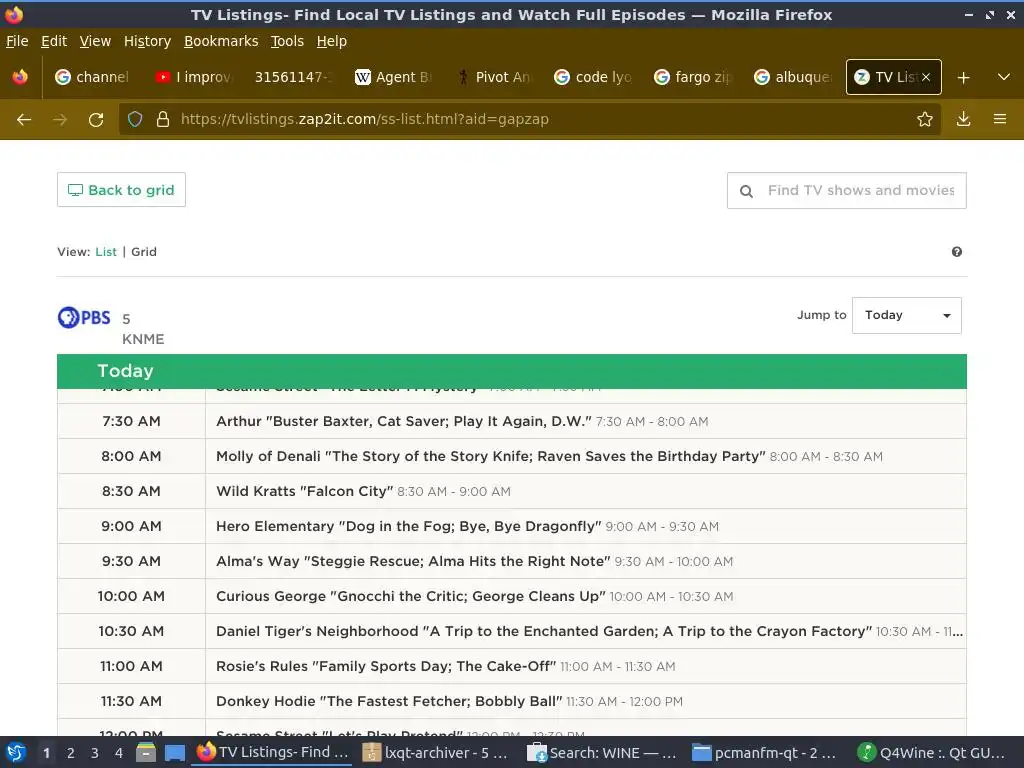Open the Help menu
Image resolution: width=1024 pixels, height=768 pixels.
(332, 41)
